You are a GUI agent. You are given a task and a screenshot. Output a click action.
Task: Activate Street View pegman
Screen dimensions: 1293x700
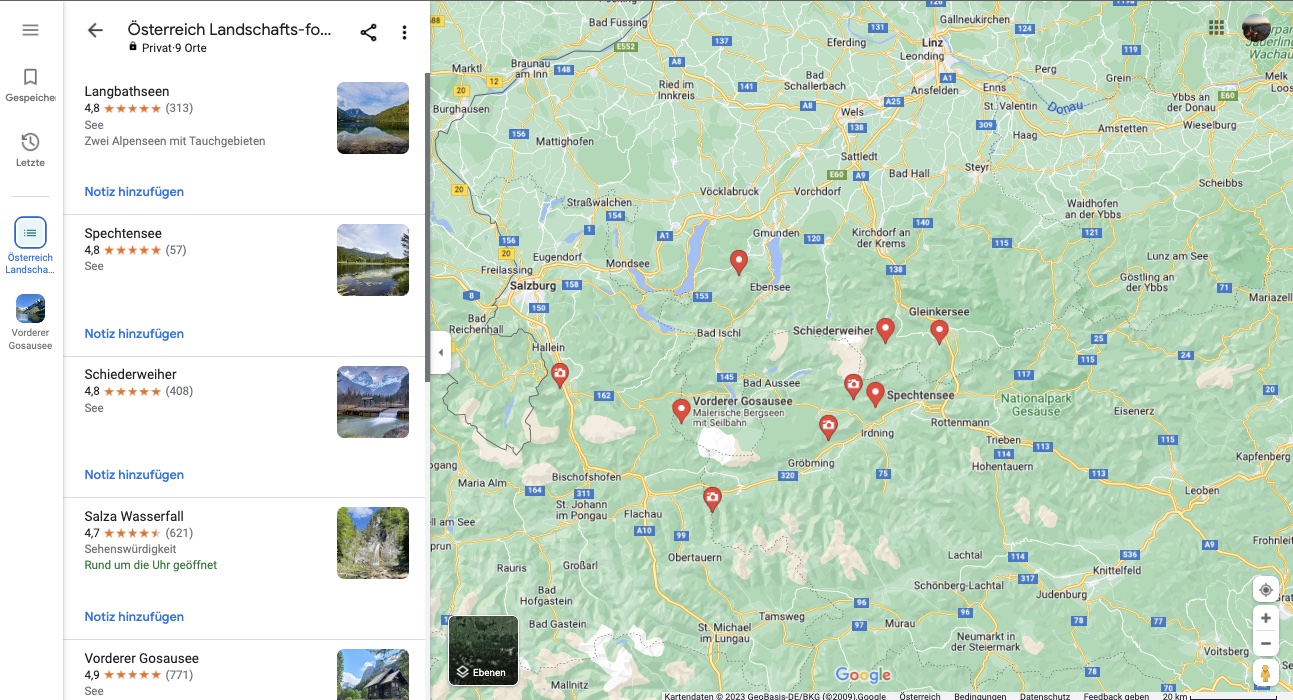[1266, 673]
